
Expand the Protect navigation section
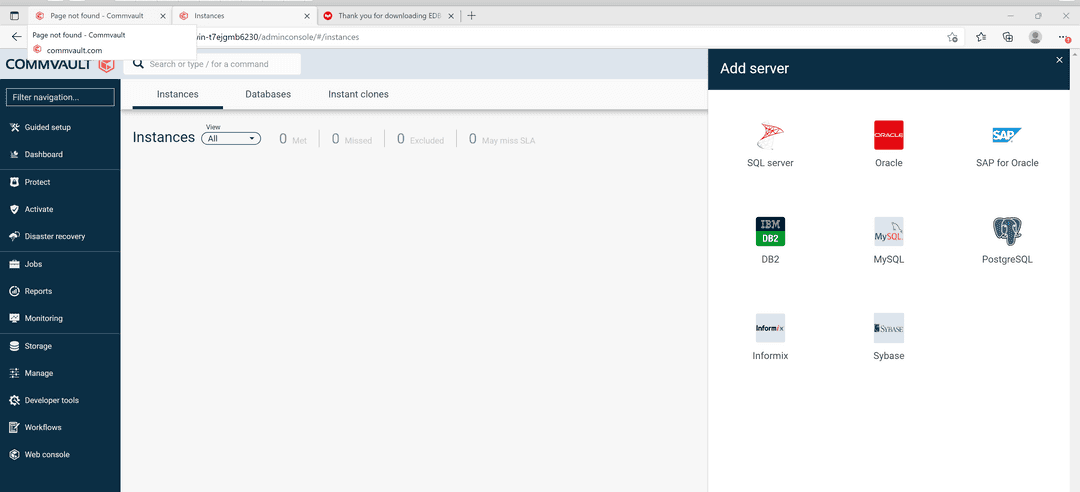[37, 182]
